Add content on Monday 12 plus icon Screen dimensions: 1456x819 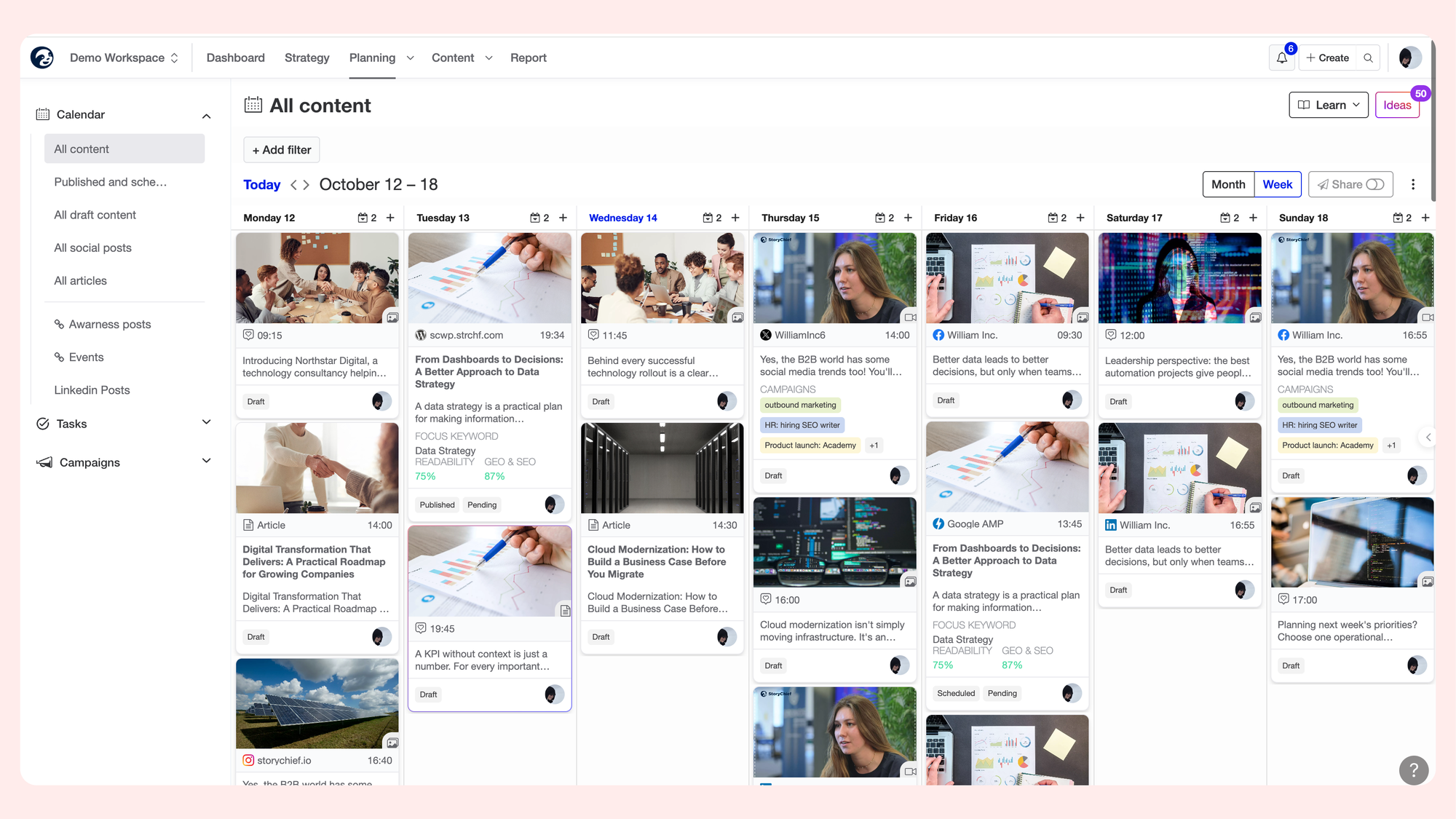[x=390, y=218]
